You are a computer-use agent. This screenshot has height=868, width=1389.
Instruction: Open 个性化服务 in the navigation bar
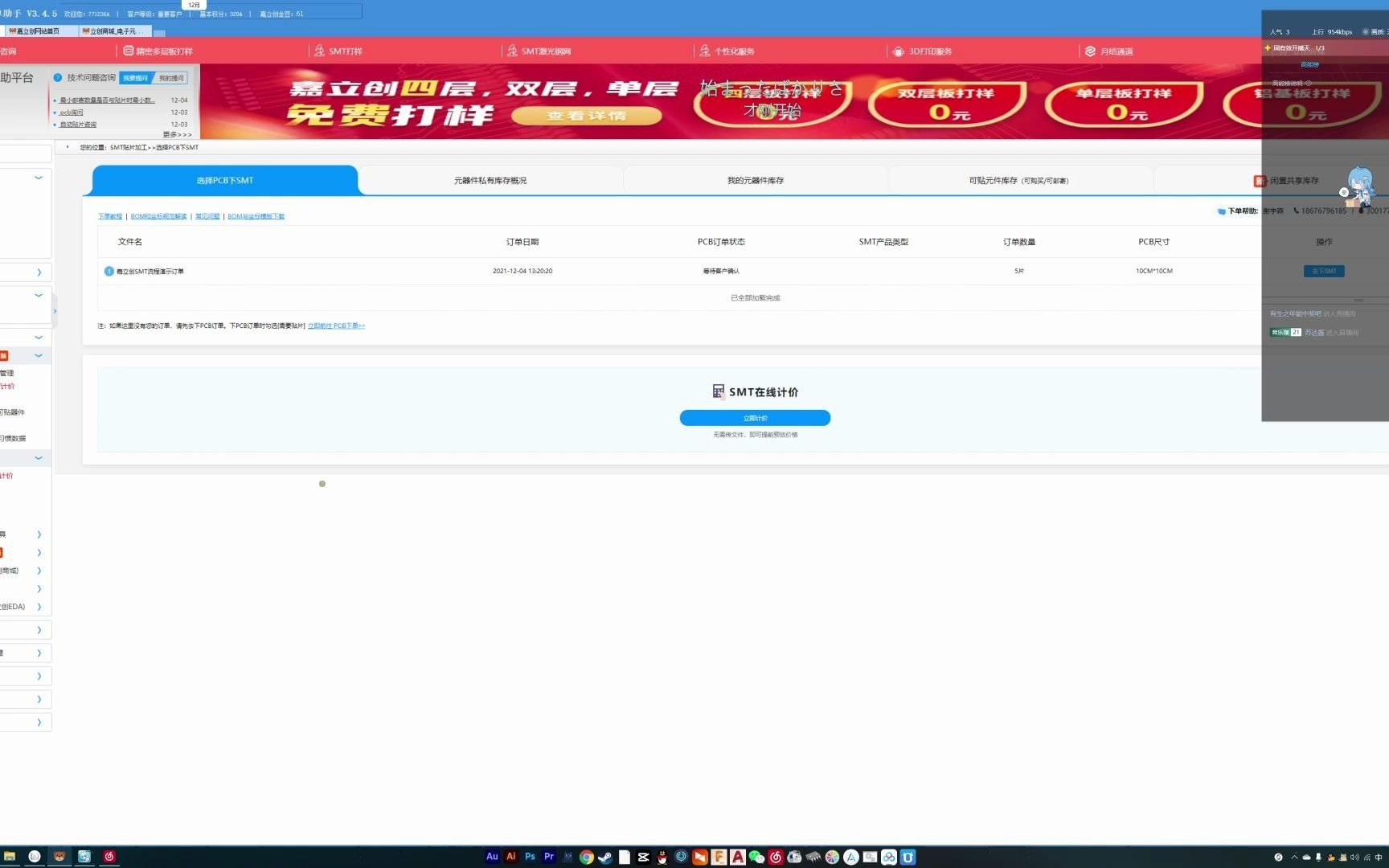click(x=727, y=51)
